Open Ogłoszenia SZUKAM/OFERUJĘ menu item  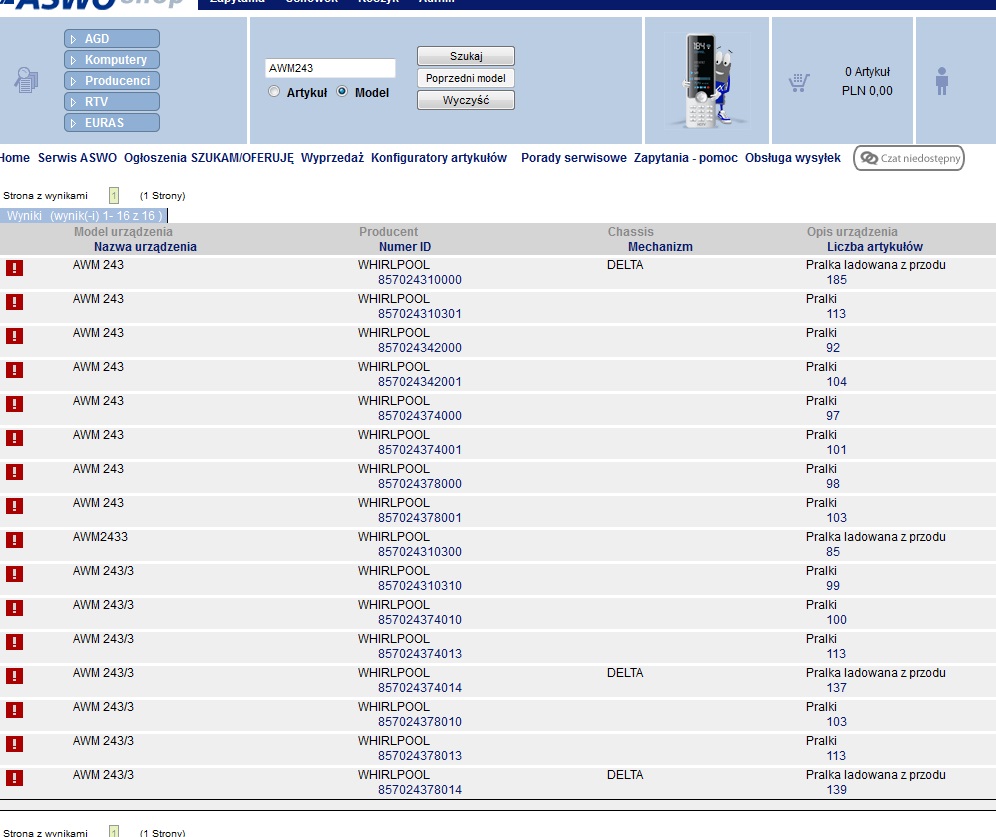208,157
